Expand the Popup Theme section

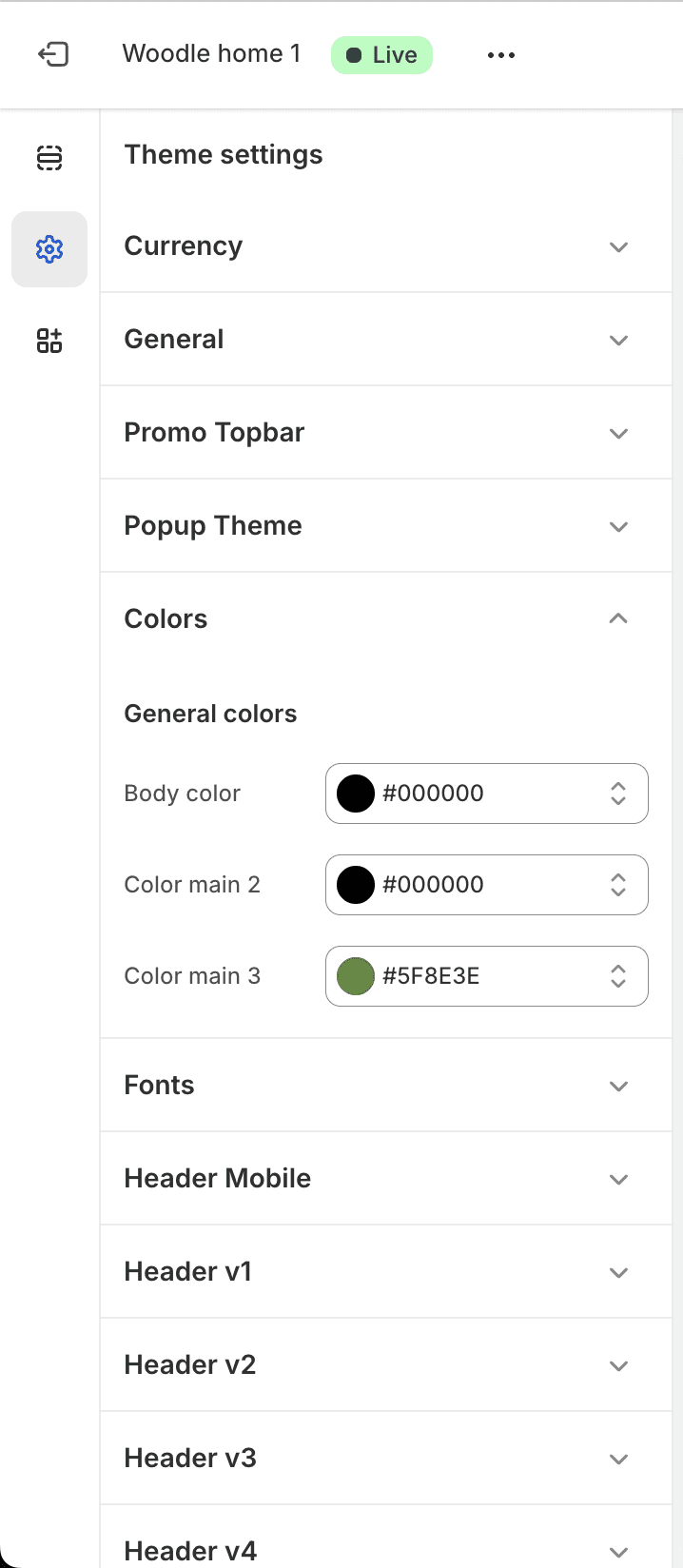click(386, 526)
